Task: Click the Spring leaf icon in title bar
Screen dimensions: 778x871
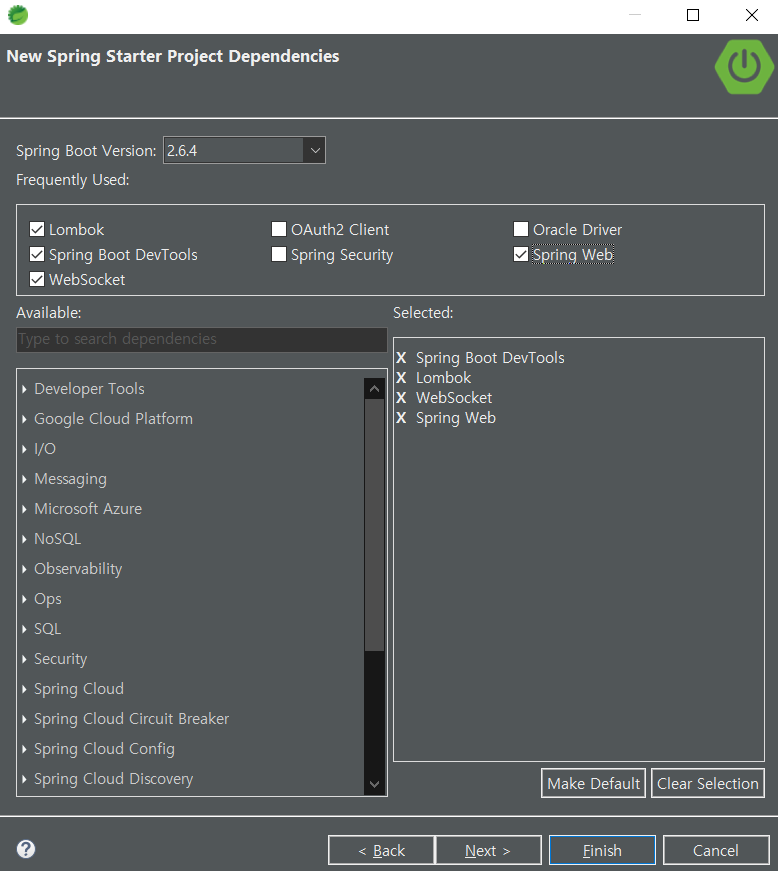Action: click(x=18, y=15)
